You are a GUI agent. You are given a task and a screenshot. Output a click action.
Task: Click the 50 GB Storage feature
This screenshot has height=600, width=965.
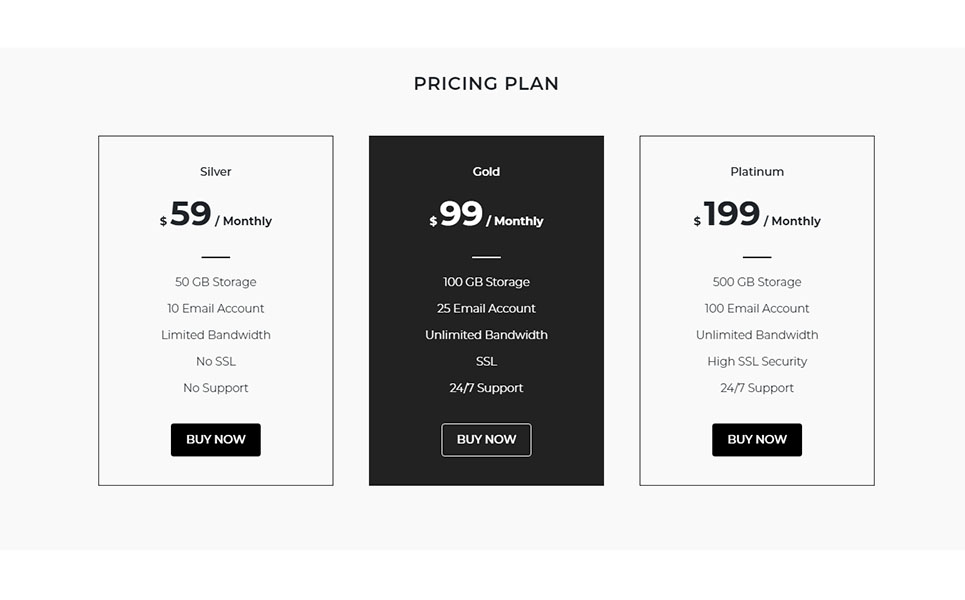coord(215,282)
